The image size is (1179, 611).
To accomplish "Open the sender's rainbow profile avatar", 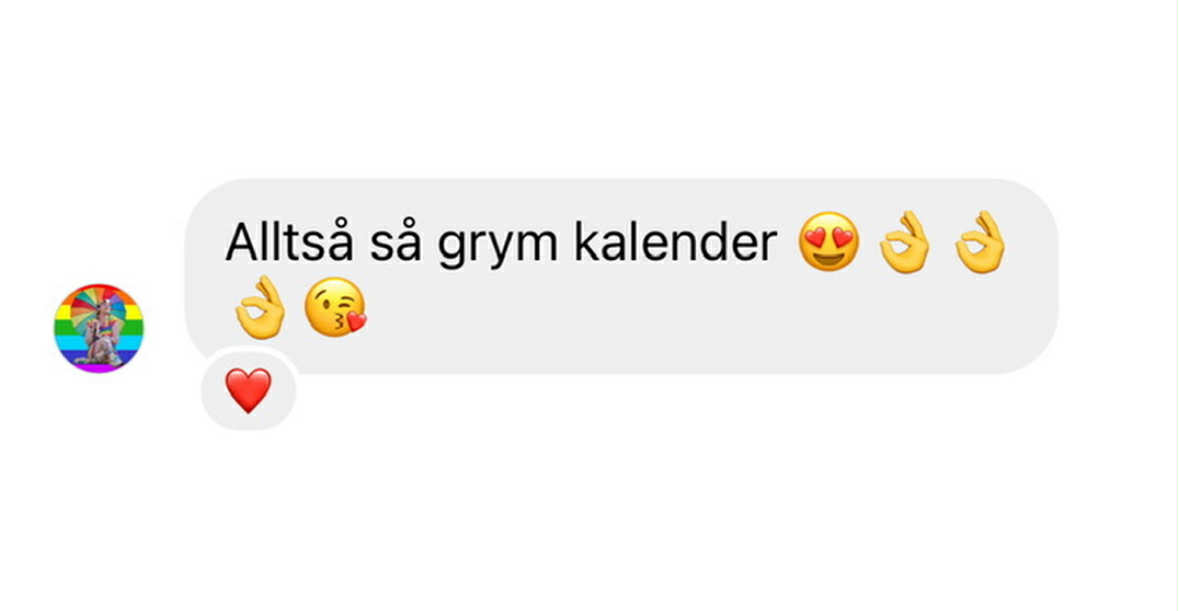I will coord(99,328).
